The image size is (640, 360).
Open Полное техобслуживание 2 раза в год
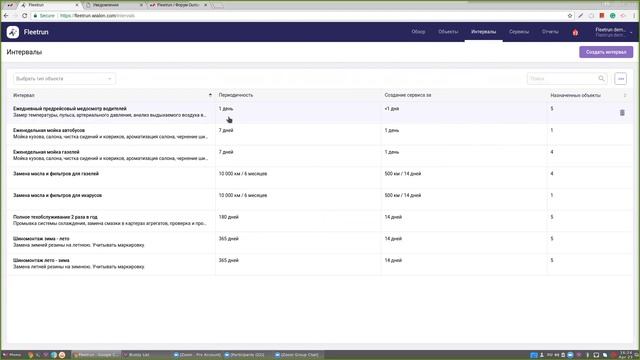tap(55, 217)
